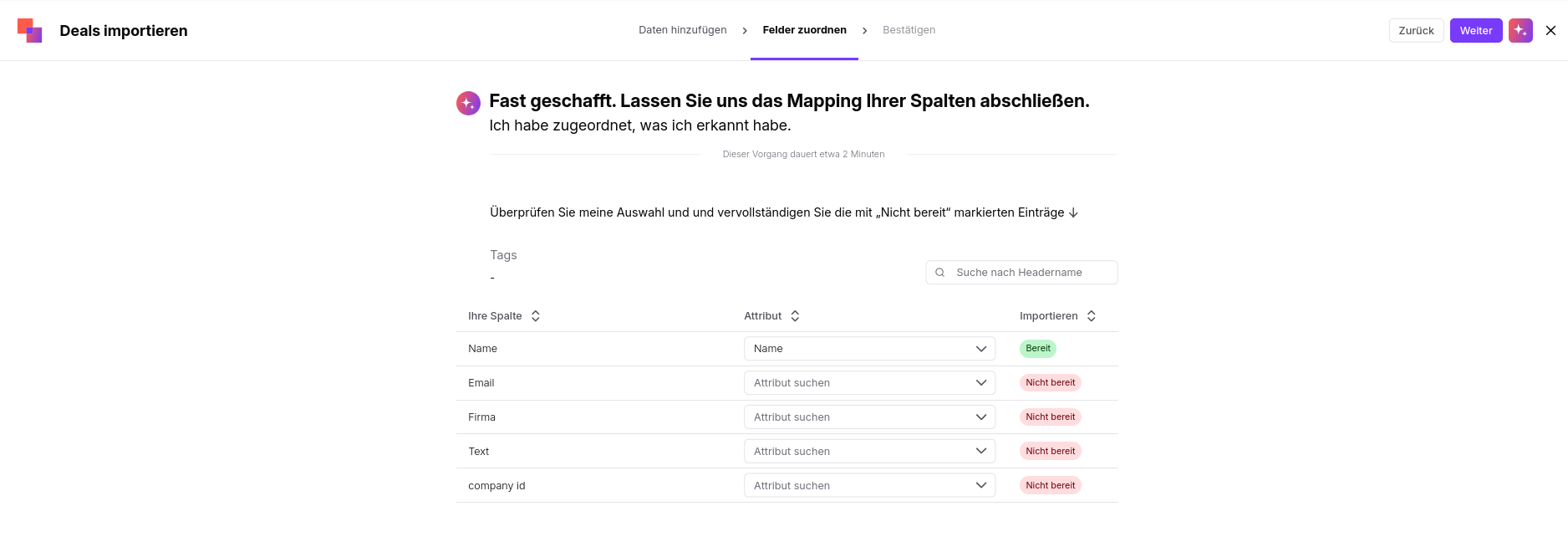Open the AI assistant sparkle button
Screen dimensions: 1568x537
[1520, 30]
